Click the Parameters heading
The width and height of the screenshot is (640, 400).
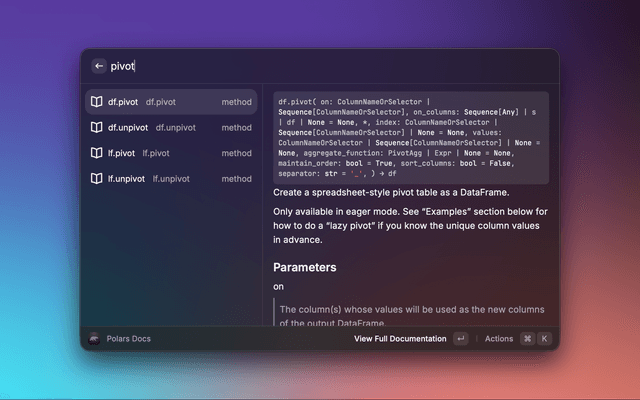pos(304,268)
